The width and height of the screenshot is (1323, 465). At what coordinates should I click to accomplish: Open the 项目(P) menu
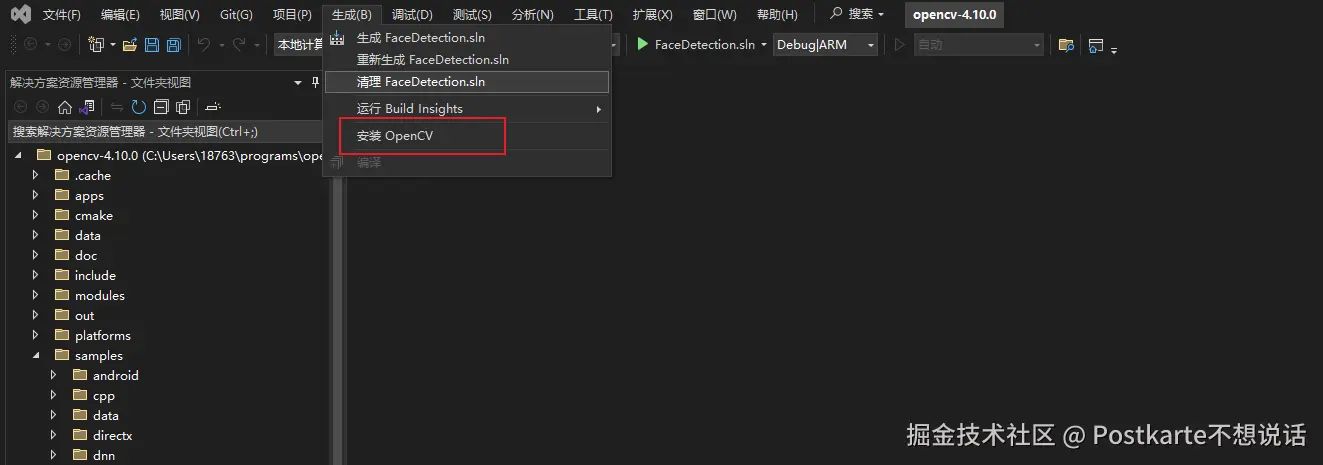(x=292, y=15)
